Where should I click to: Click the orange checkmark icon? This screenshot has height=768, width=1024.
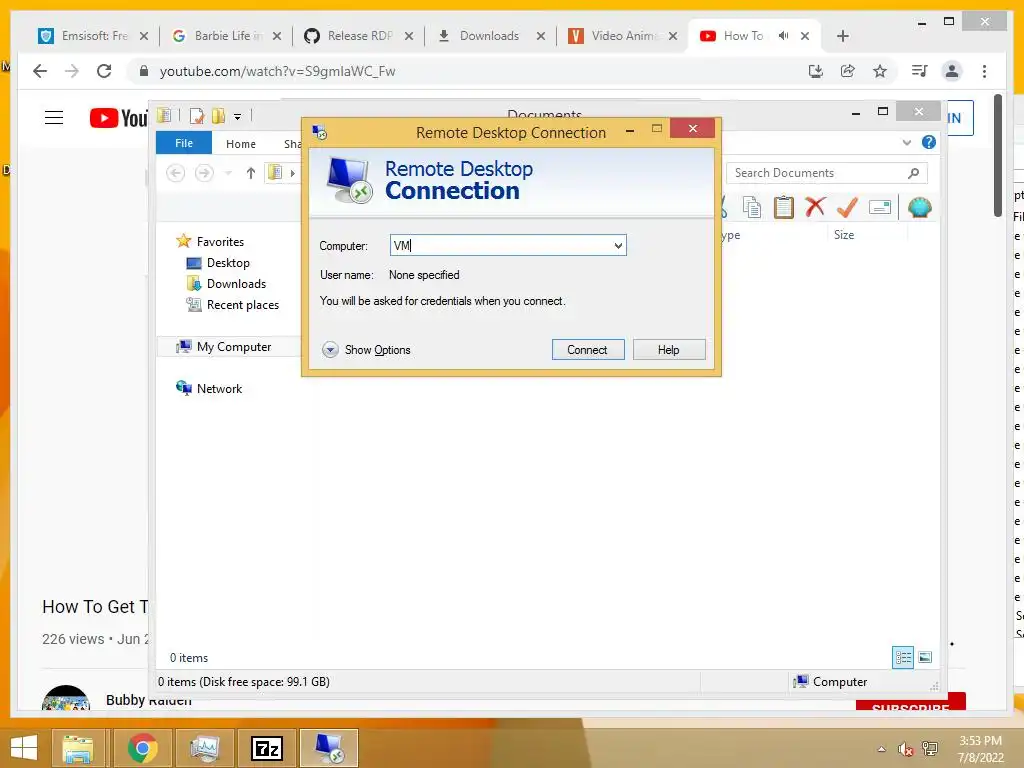[x=847, y=208]
